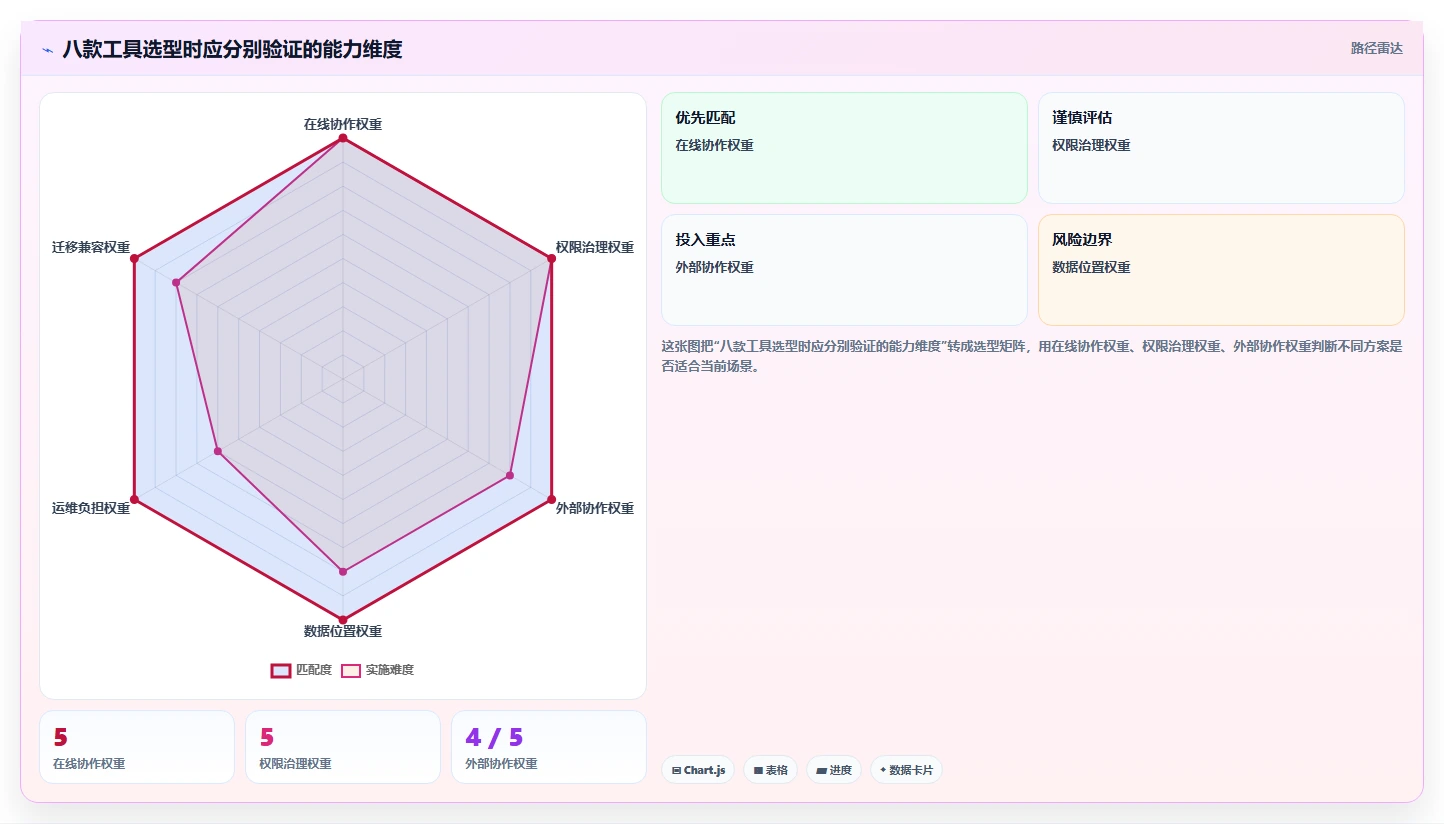Open the 风险边界 card
1444x824 pixels.
click(x=1221, y=270)
